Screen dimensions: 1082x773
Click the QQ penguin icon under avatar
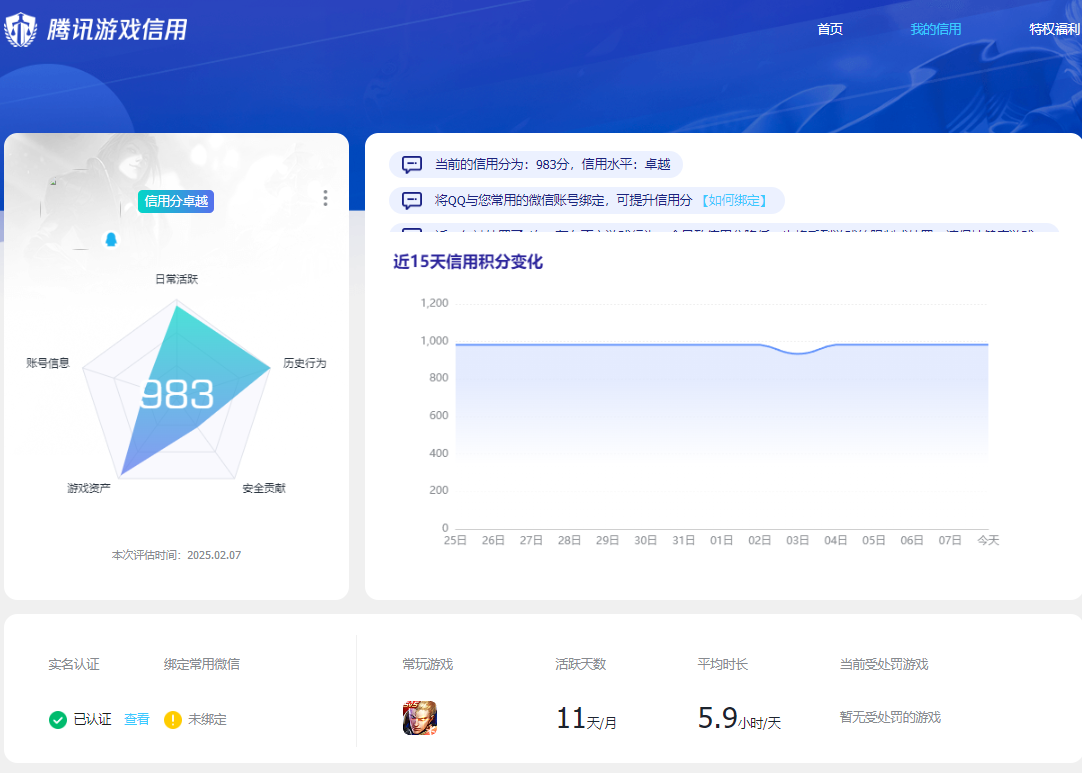(x=110, y=239)
